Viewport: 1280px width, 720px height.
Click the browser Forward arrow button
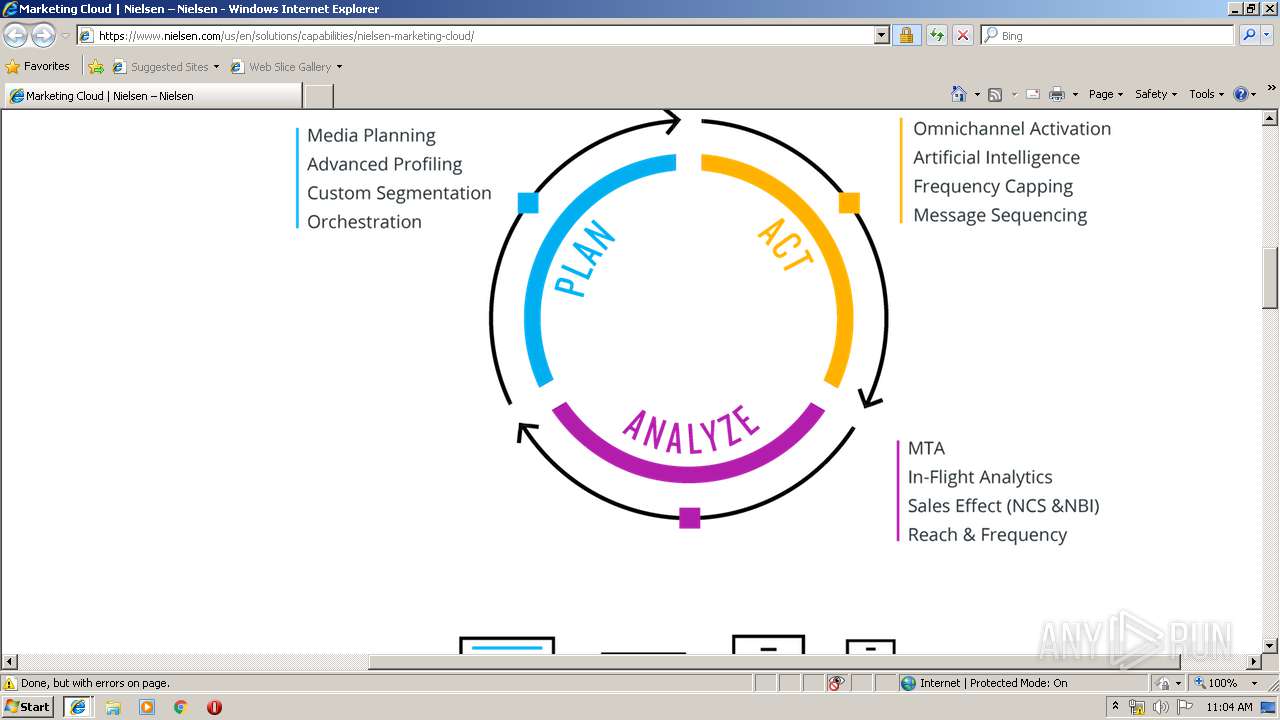point(43,36)
